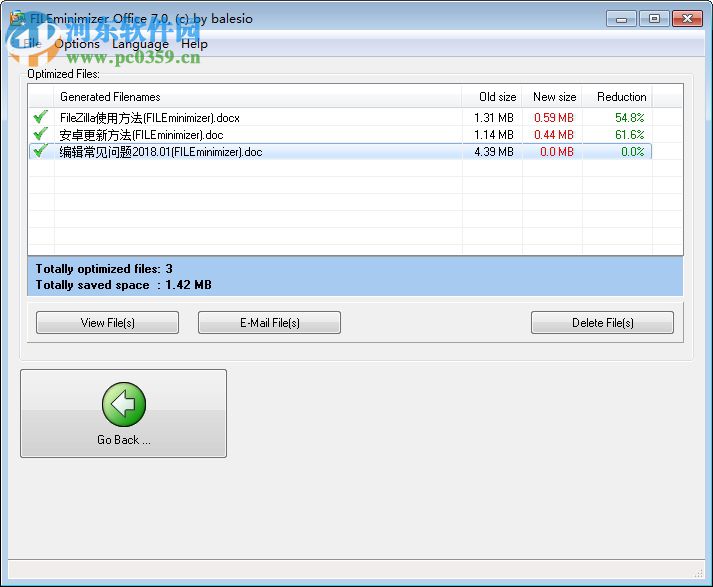Sort by Generated Filenames column header
This screenshot has height=587, width=713.
pos(258,96)
